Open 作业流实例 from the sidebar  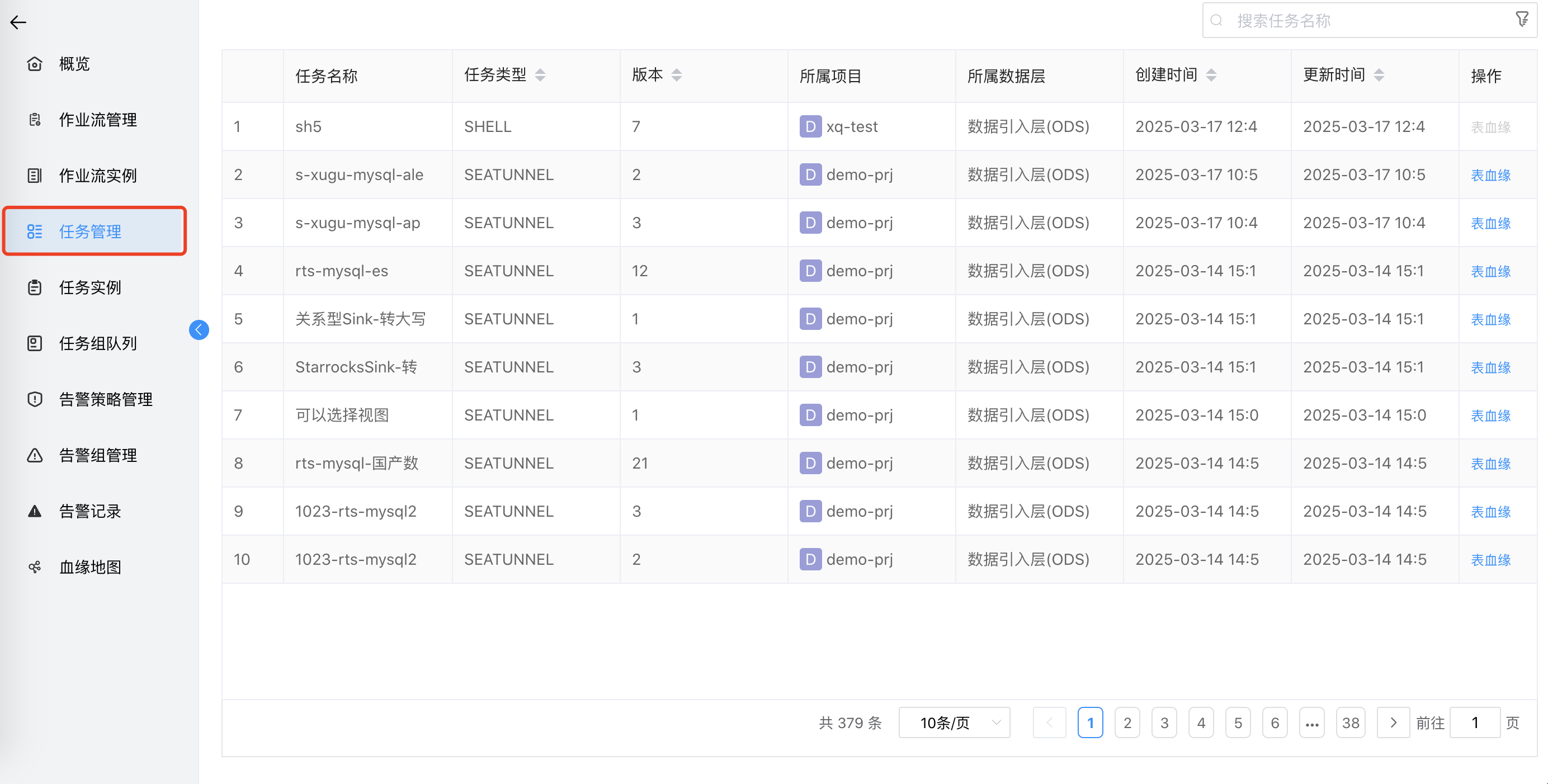(x=97, y=176)
